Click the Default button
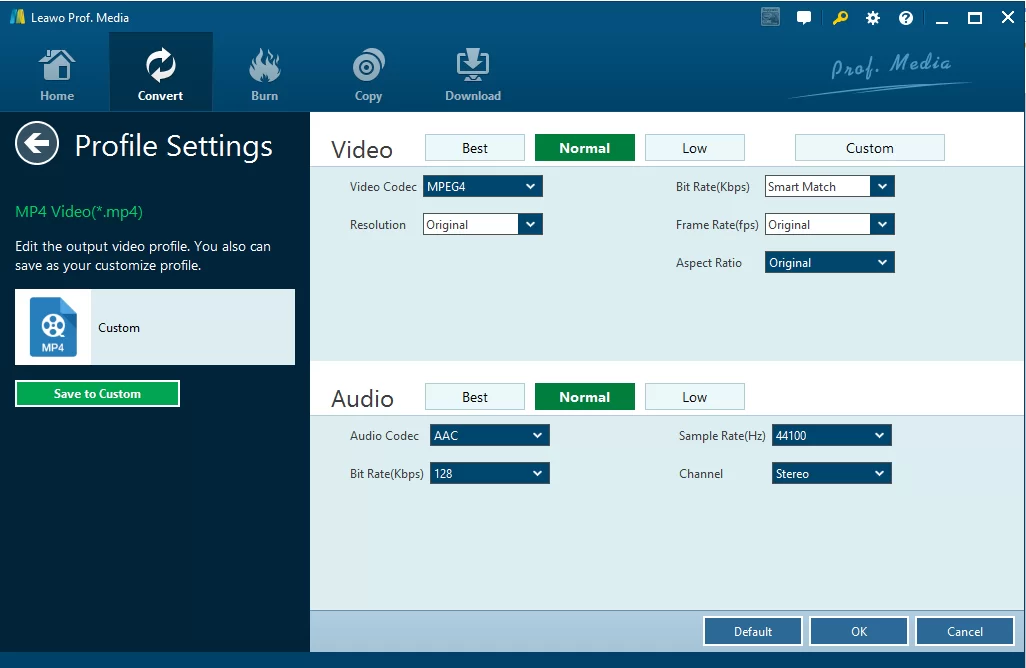Image resolution: width=1026 pixels, height=668 pixels. 753,631
